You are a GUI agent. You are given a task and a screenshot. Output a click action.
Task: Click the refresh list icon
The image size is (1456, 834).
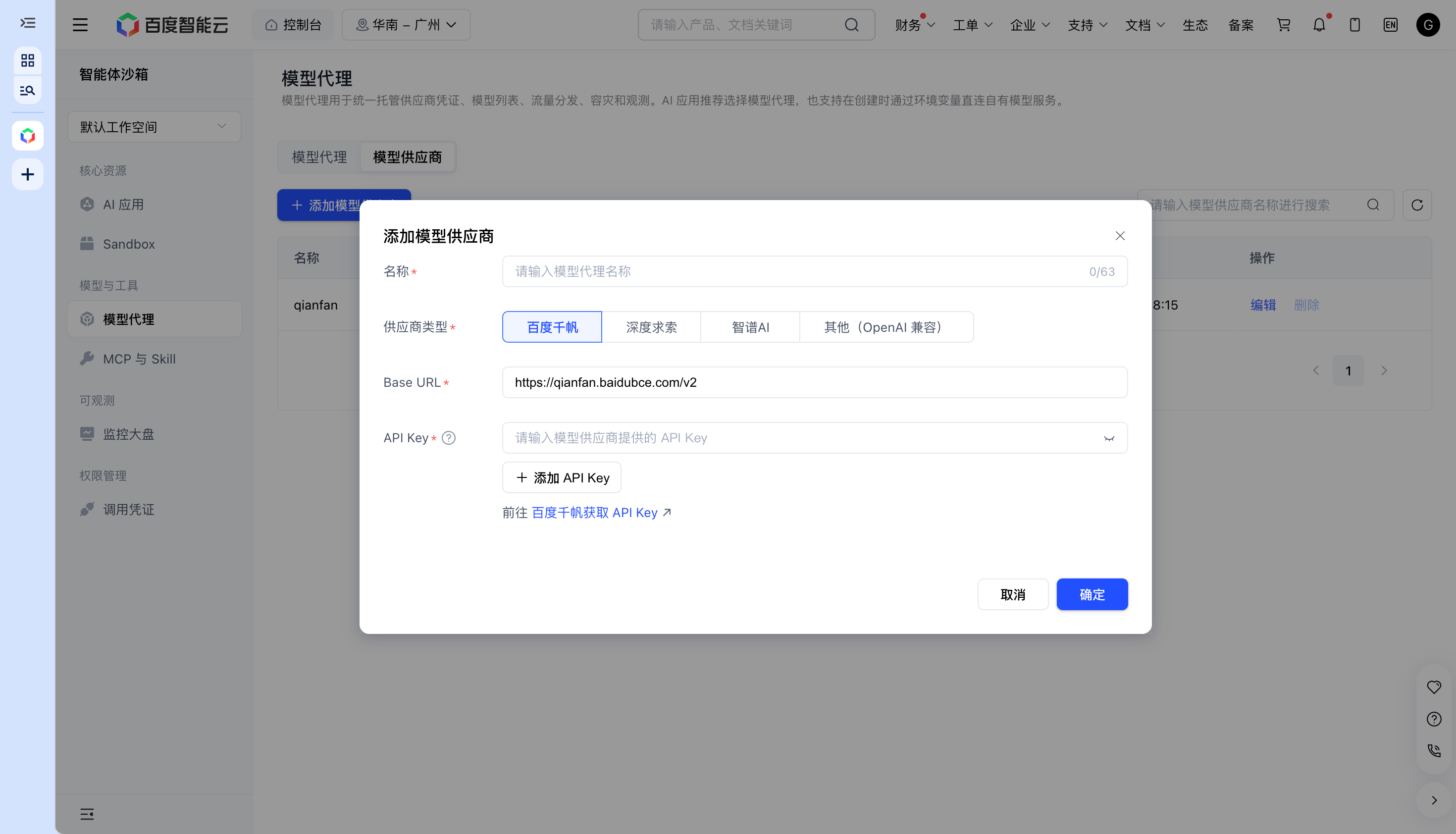(x=1417, y=205)
